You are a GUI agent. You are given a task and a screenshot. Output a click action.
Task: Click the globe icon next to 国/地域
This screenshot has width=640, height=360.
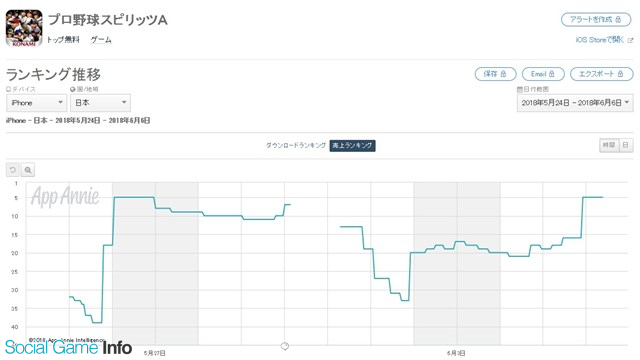click(x=73, y=89)
